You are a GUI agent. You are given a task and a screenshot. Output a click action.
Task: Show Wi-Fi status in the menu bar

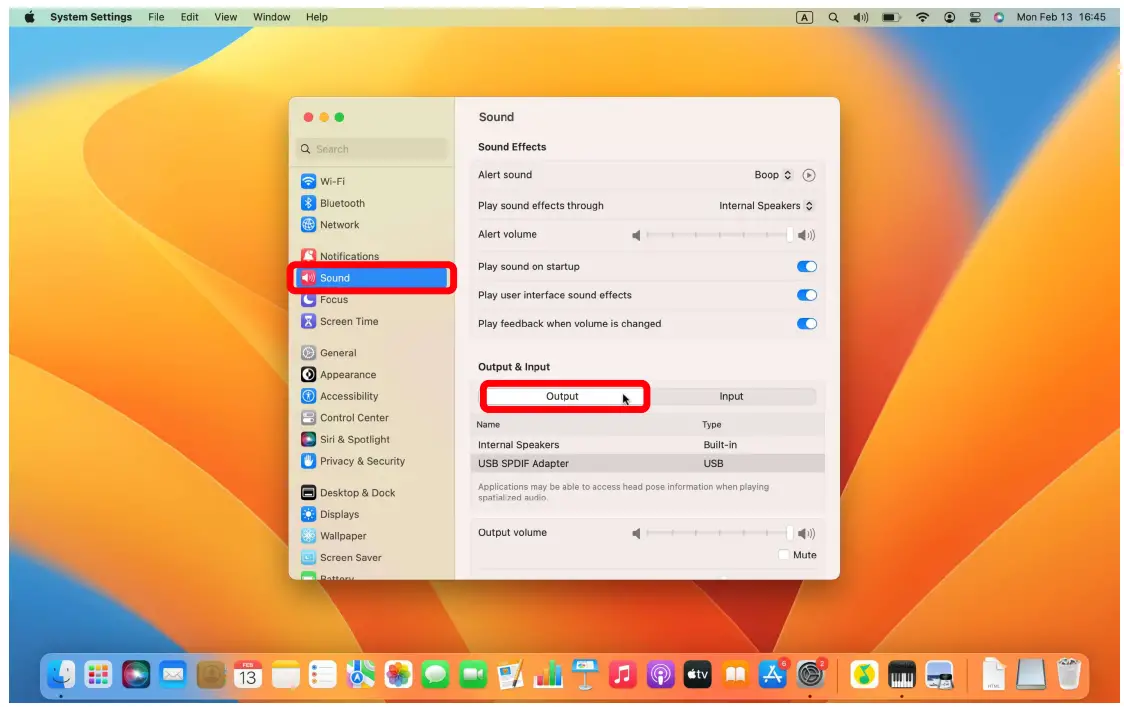coord(923,17)
